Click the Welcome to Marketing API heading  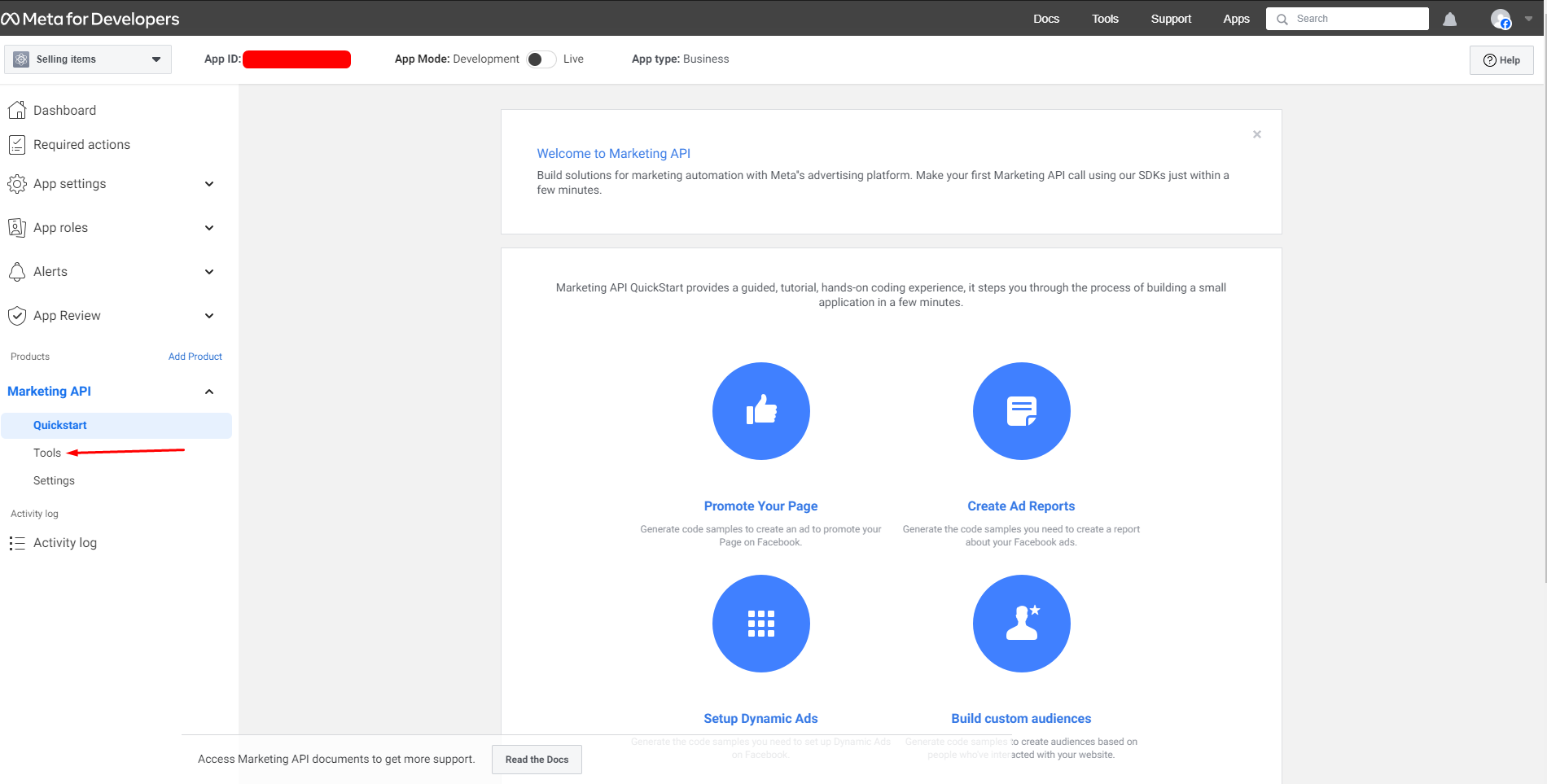613,154
